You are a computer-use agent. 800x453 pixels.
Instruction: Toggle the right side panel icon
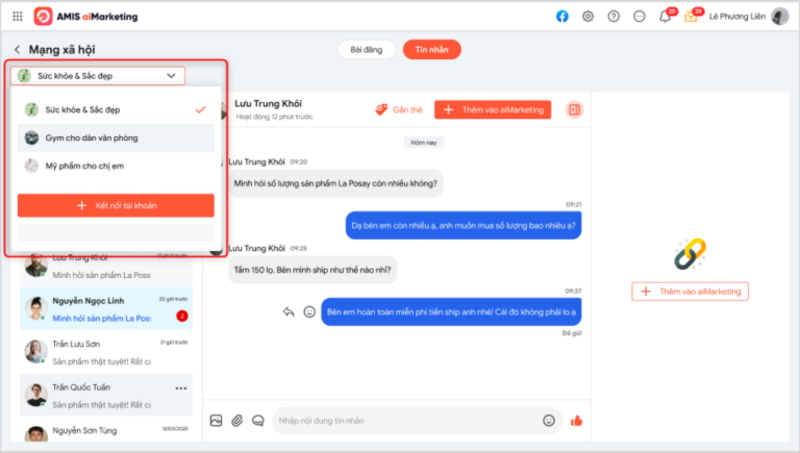pos(574,109)
